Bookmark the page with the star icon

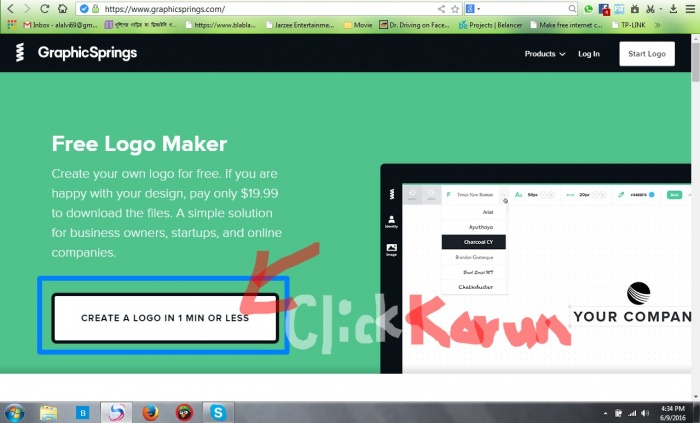click(454, 8)
